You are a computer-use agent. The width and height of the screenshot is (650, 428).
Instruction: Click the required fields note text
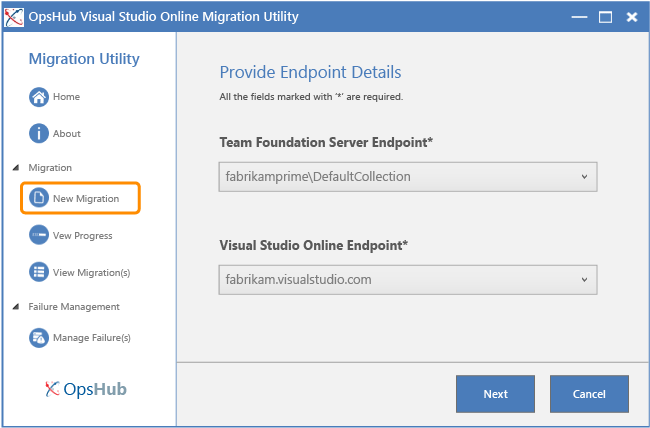(311, 97)
